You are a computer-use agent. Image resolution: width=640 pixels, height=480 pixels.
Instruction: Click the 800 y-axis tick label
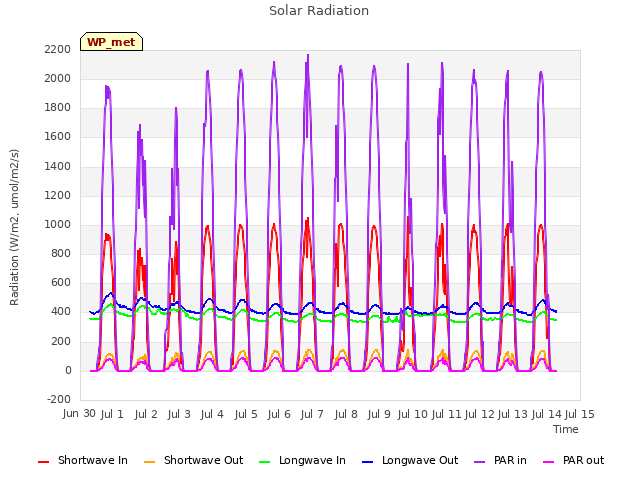pos(61,253)
